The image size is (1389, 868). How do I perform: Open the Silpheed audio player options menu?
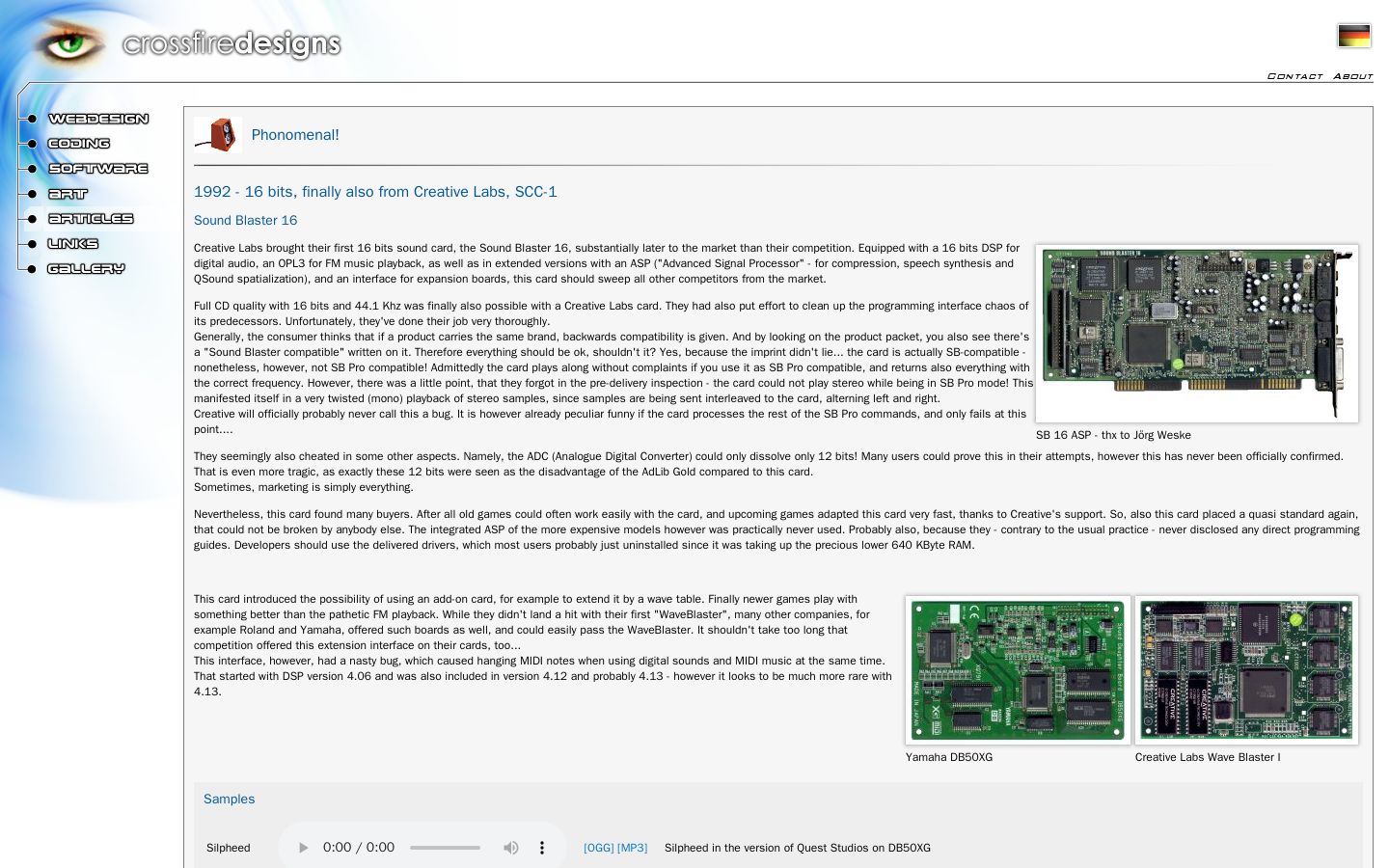tap(542, 848)
